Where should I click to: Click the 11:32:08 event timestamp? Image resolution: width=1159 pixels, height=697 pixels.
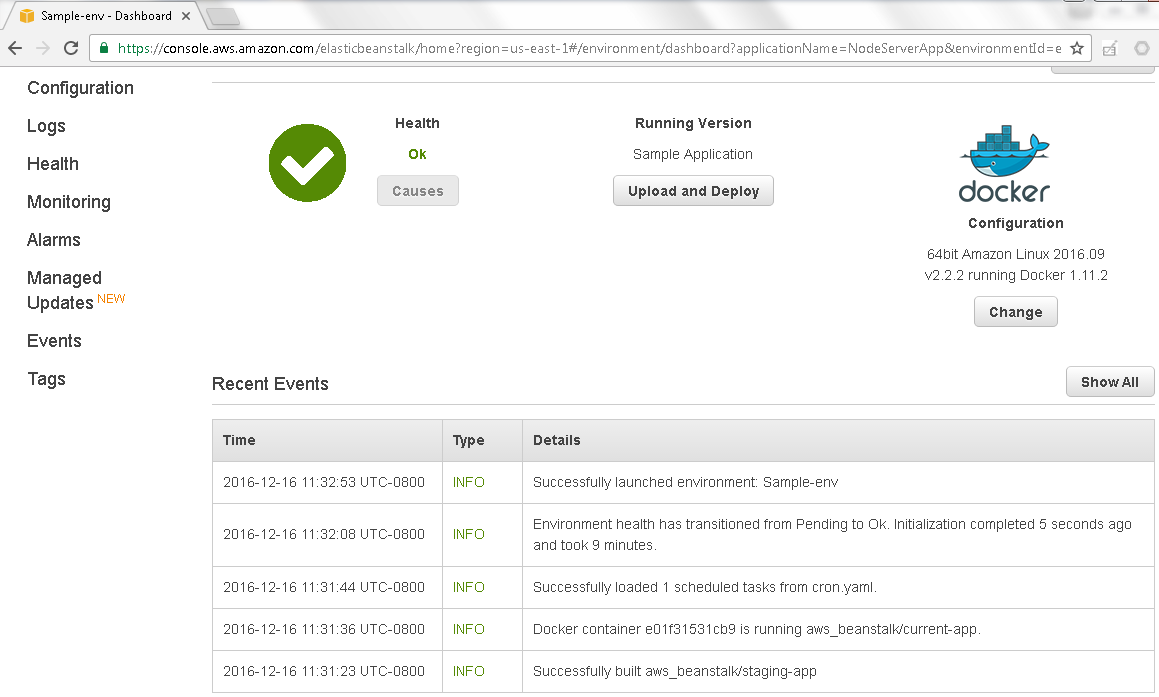[x=324, y=534]
